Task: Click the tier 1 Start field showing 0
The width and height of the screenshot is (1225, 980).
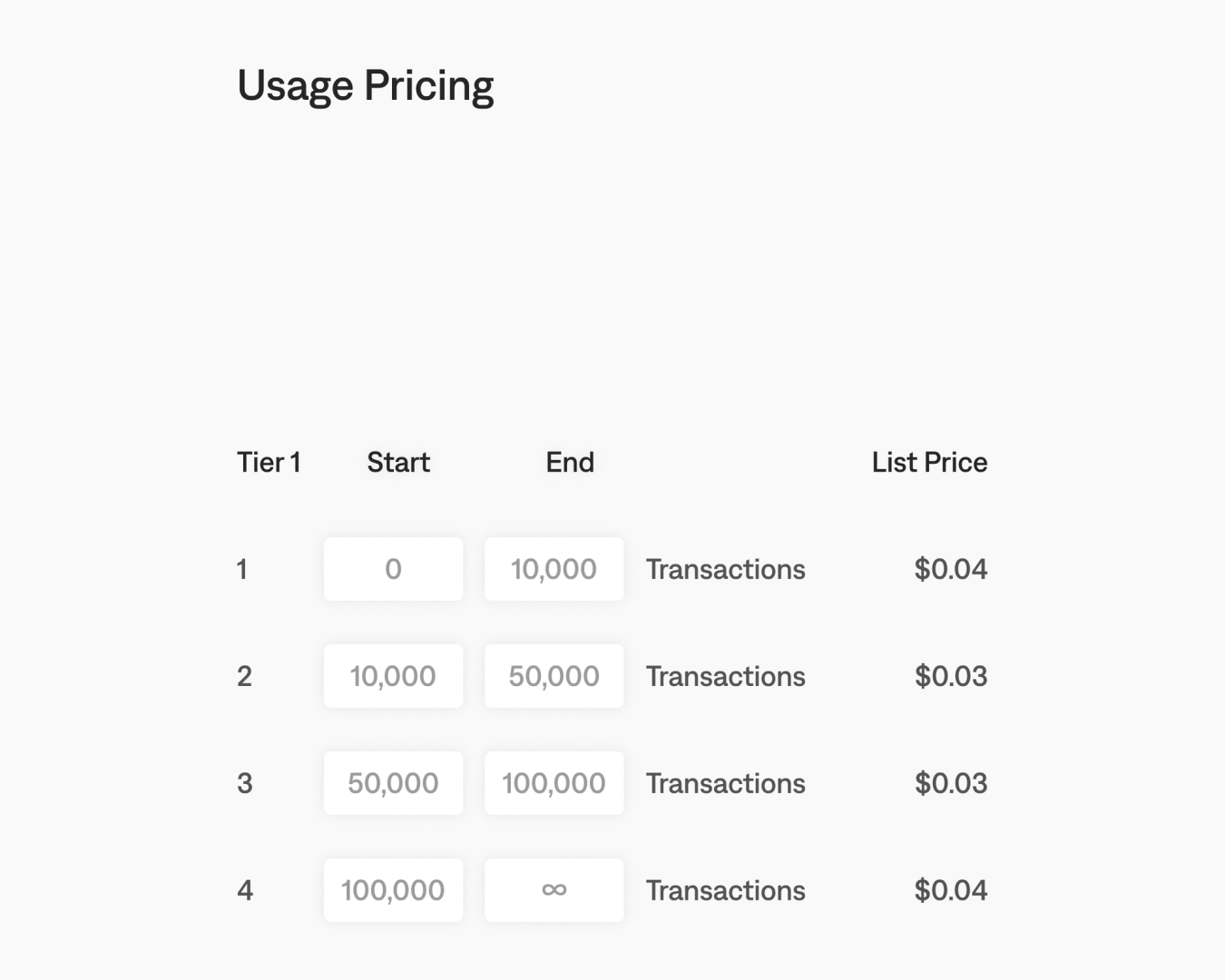Action: (x=393, y=569)
